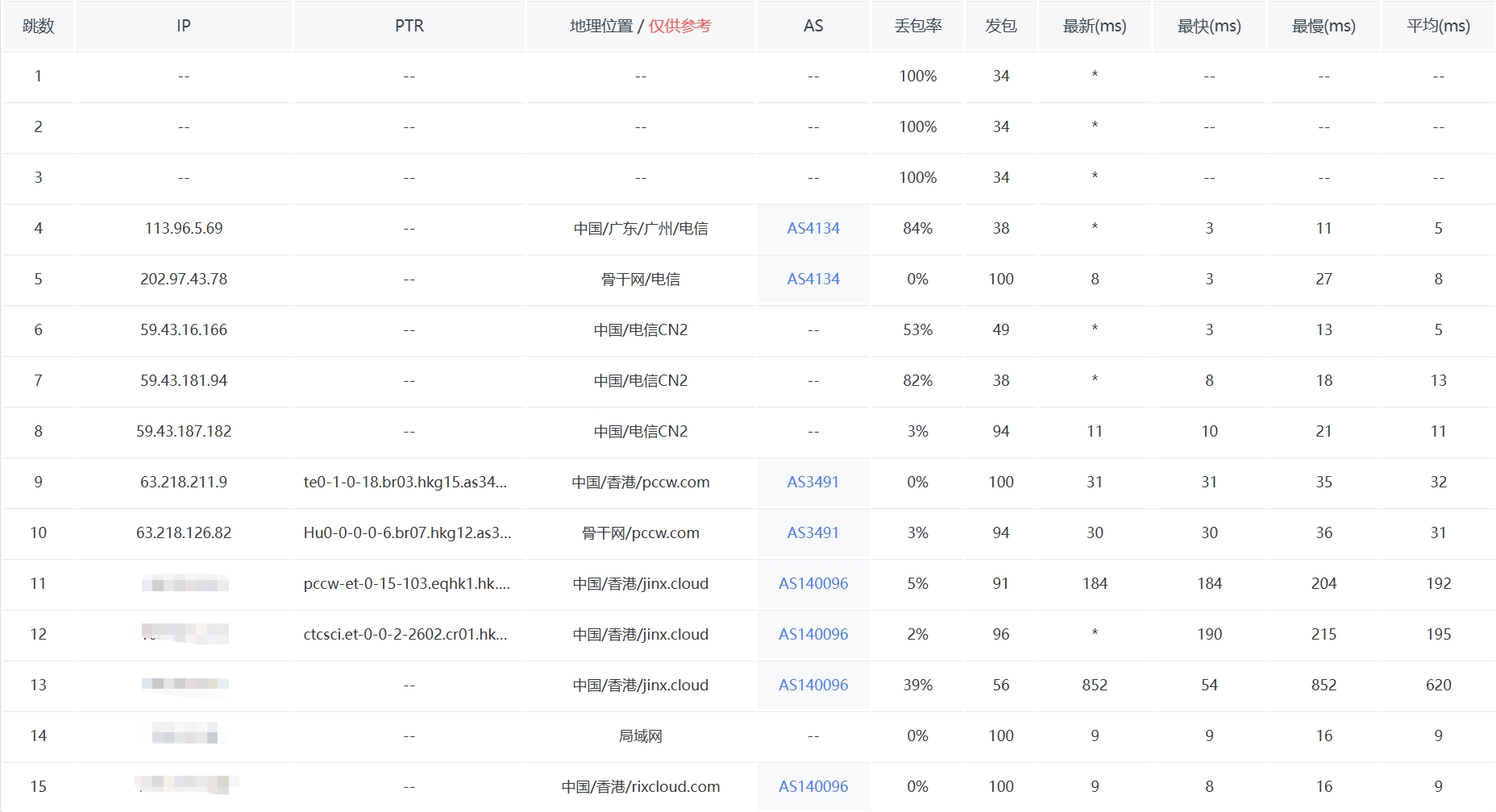Click the red 仅供参考 note in header
Image resolution: width=1496 pixels, height=812 pixels.
click(x=680, y=26)
